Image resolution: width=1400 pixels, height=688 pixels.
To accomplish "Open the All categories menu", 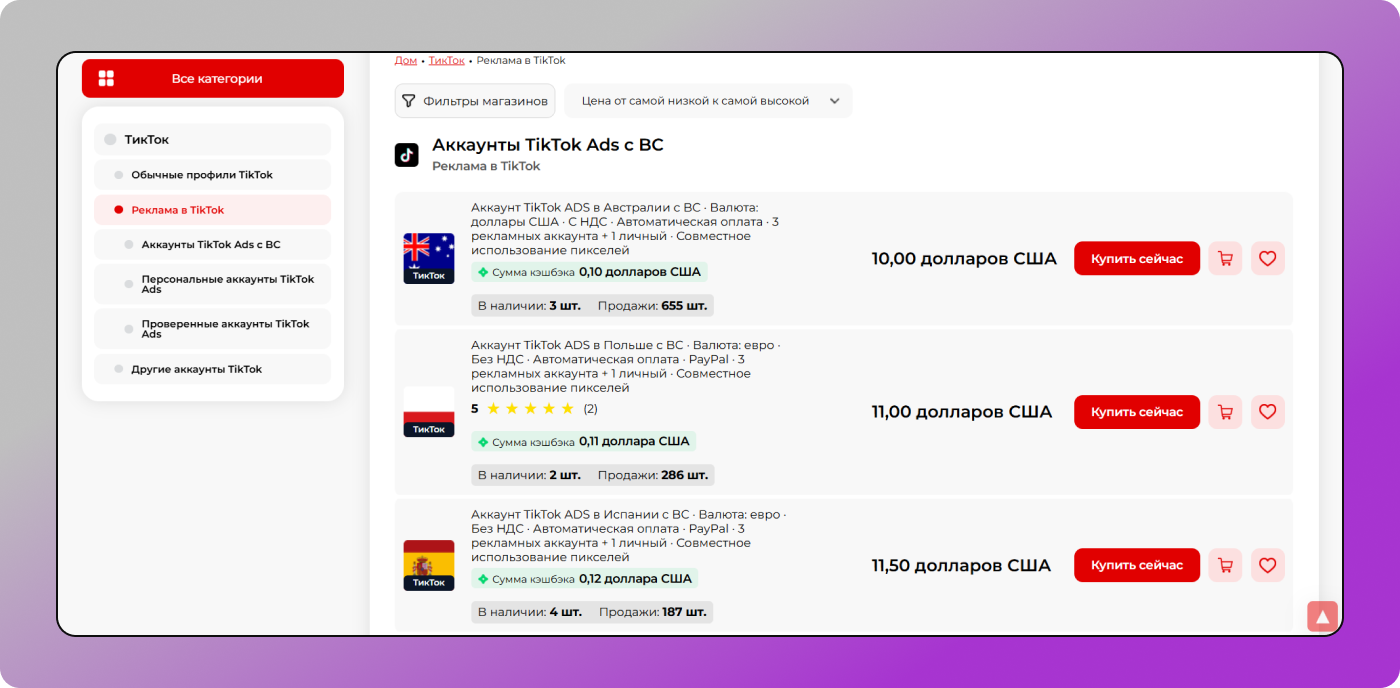I will tap(212, 79).
